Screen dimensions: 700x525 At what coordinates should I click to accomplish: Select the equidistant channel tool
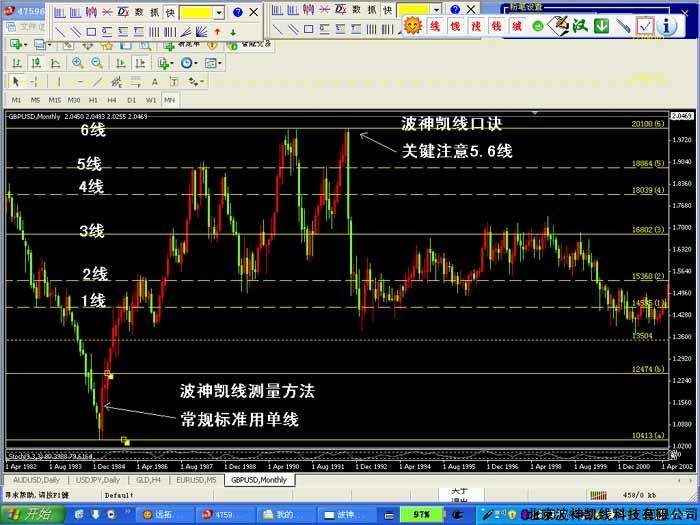pos(117,82)
